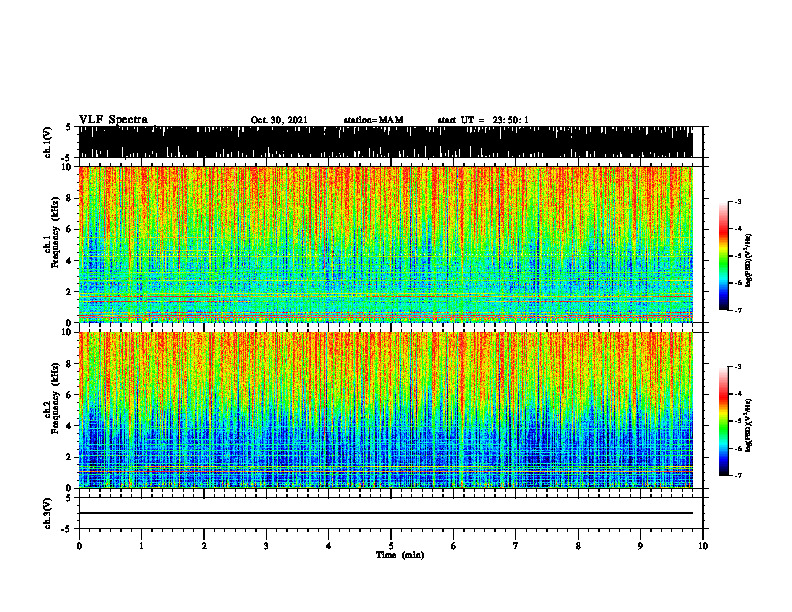Click the "8" kHz tick on ch.1 axis
792x612 pixels.
71,198
